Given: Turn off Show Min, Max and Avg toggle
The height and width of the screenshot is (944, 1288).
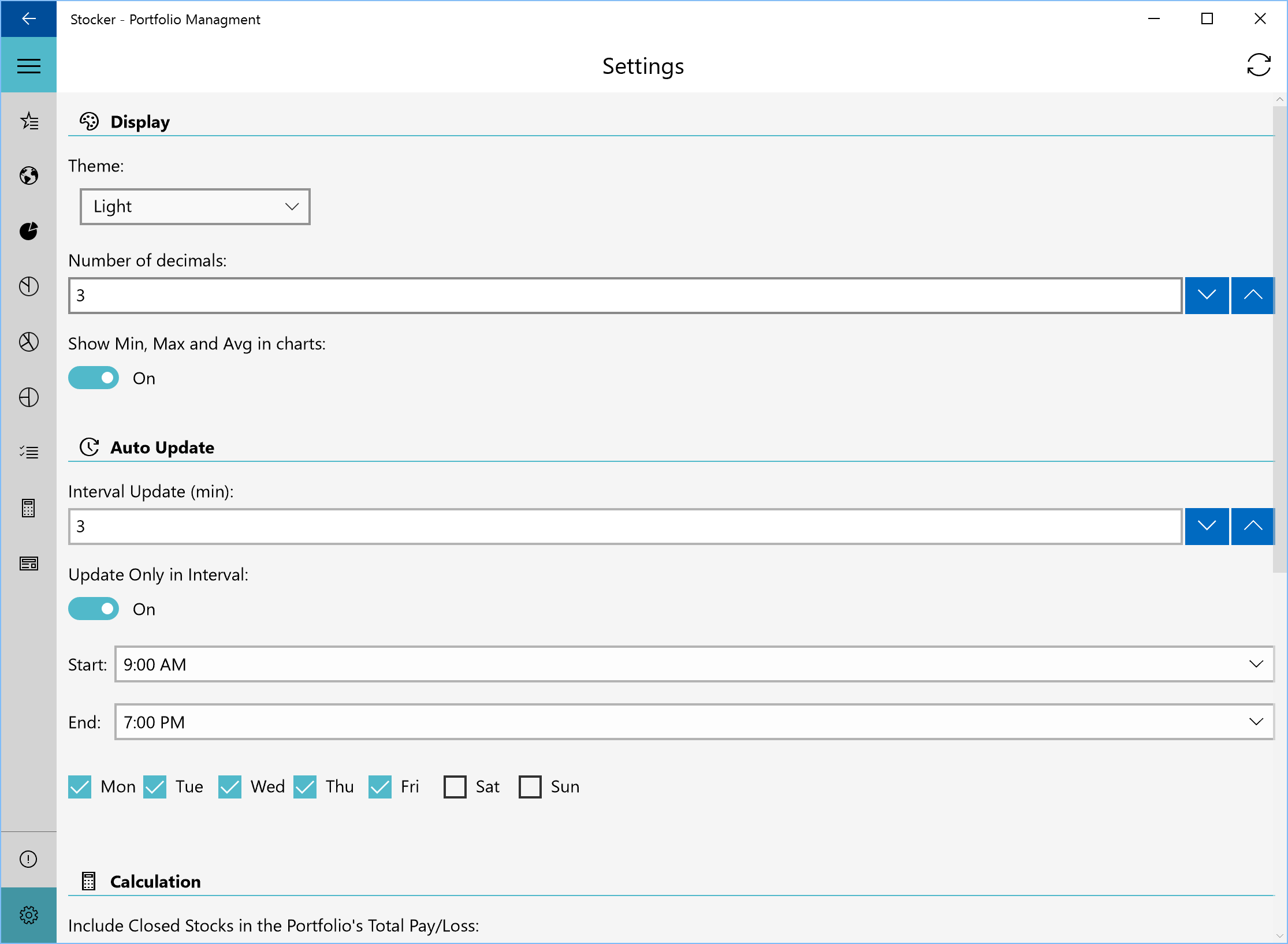Looking at the screenshot, I should click(94, 378).
